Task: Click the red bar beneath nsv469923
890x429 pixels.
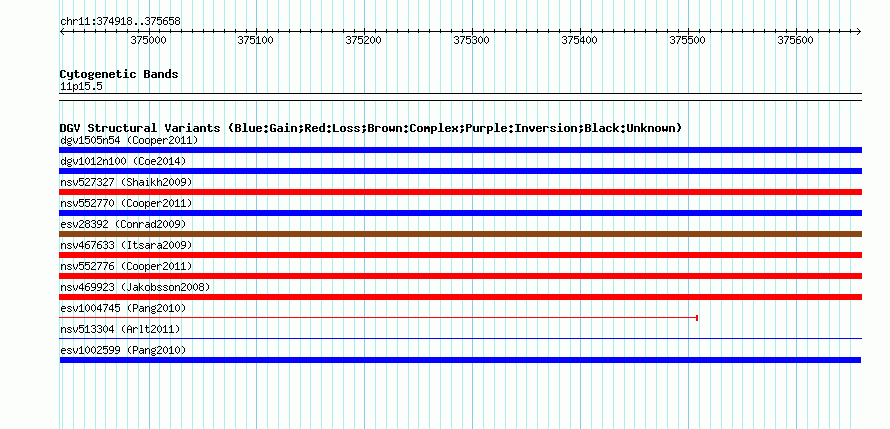Action: pos(460,297)
